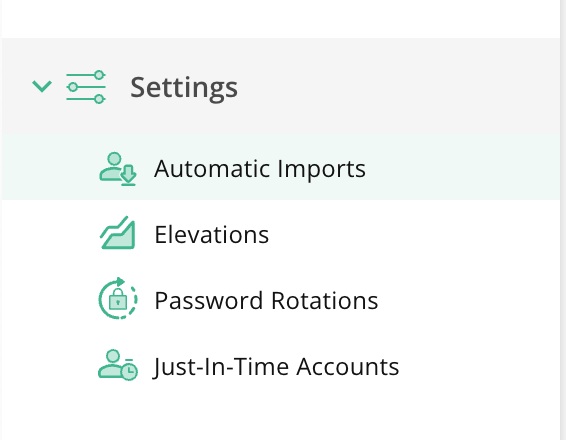
Task: Click the sidebar's right border edge
Action: tap(561, 220)
